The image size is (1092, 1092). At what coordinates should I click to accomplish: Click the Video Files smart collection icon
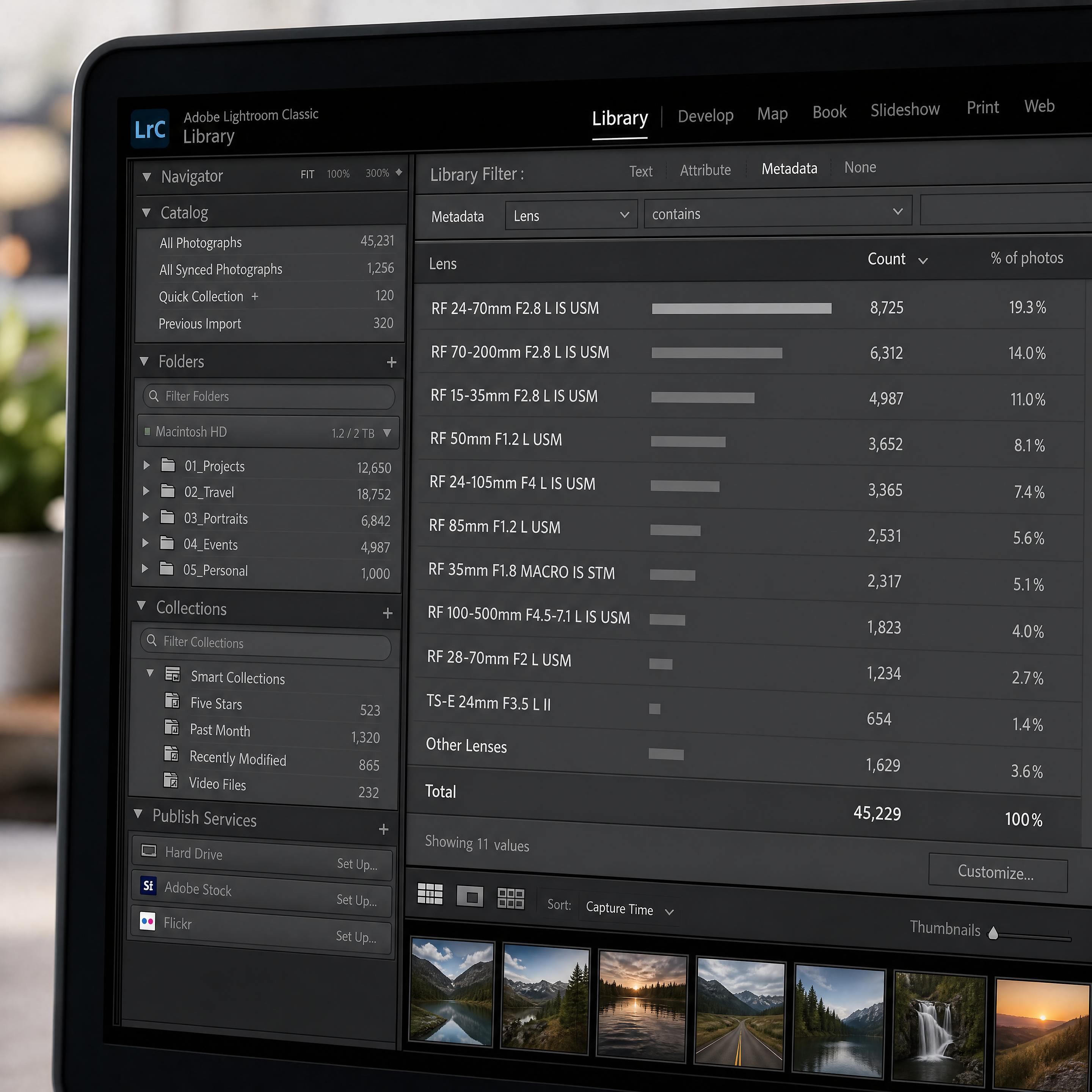pos(170,781)
